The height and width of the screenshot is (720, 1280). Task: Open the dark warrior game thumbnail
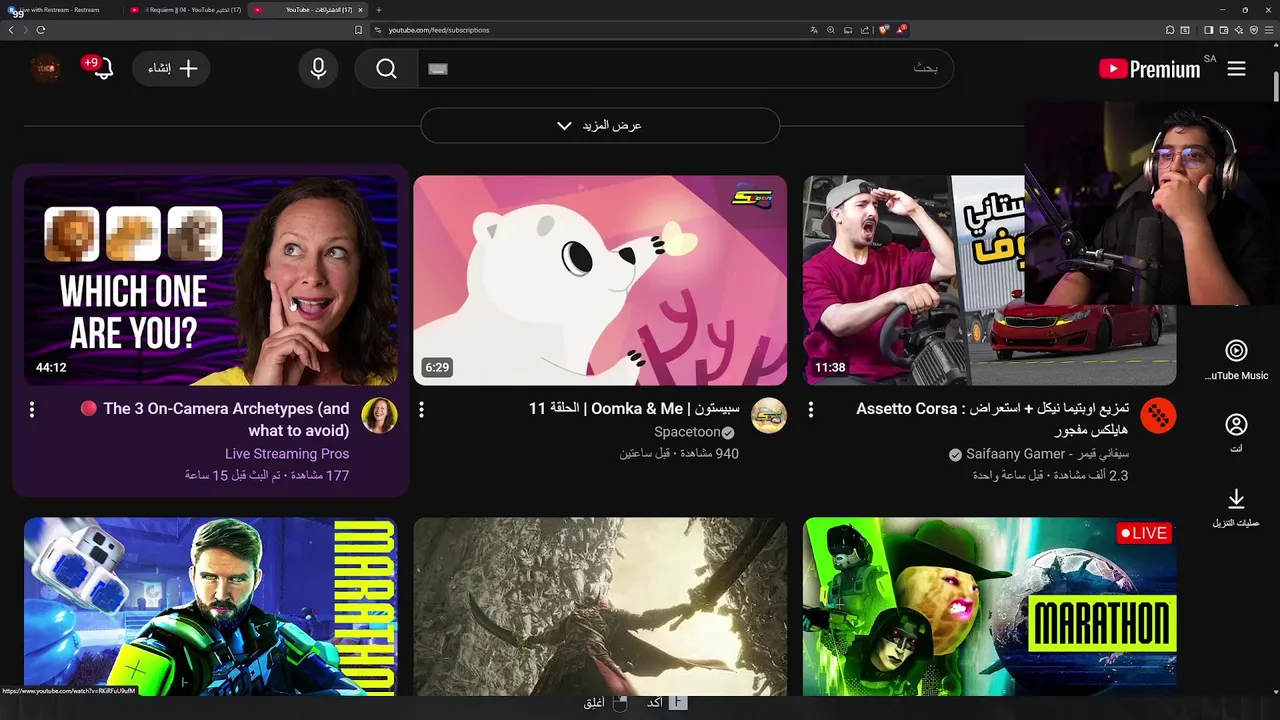[x=600, y=606]
